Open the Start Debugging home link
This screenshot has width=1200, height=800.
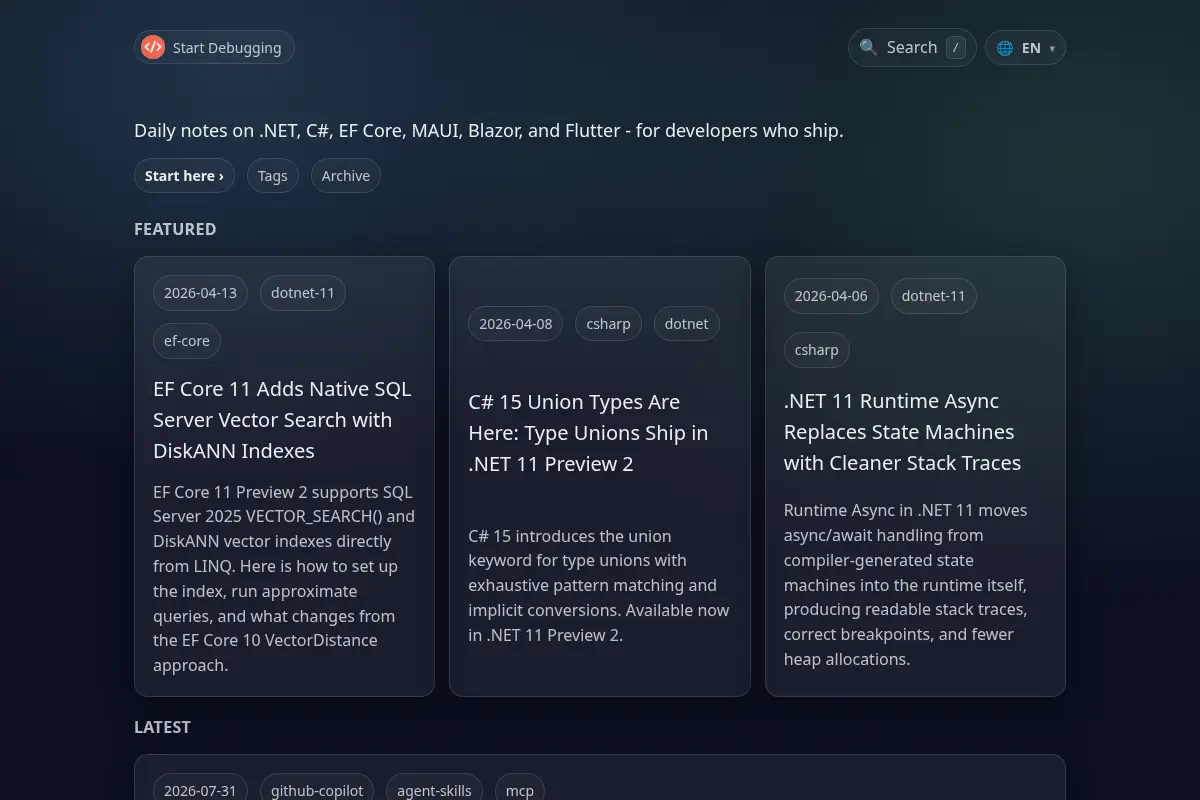pyautogui.click(x=214, y=47)
